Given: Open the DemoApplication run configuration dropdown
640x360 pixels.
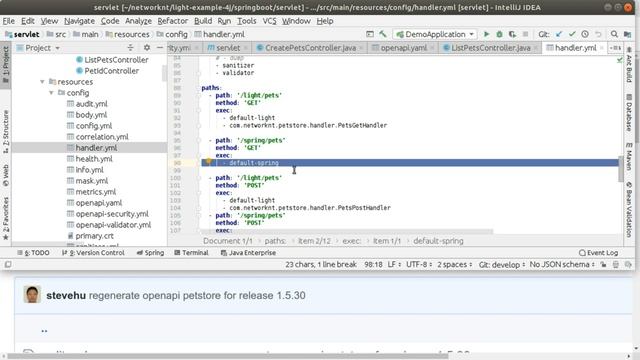Looking at the screenshot, I should tap(435, 34).
